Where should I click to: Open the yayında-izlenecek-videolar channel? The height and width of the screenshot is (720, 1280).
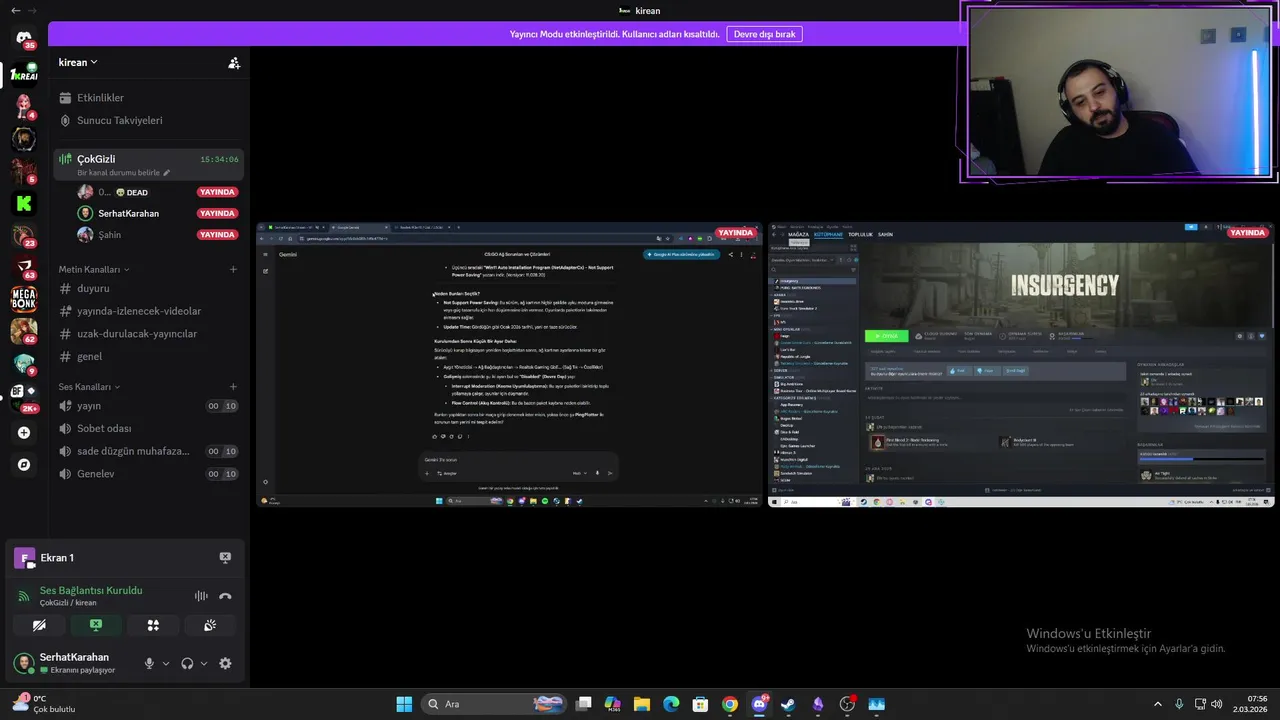coord(148,311)
